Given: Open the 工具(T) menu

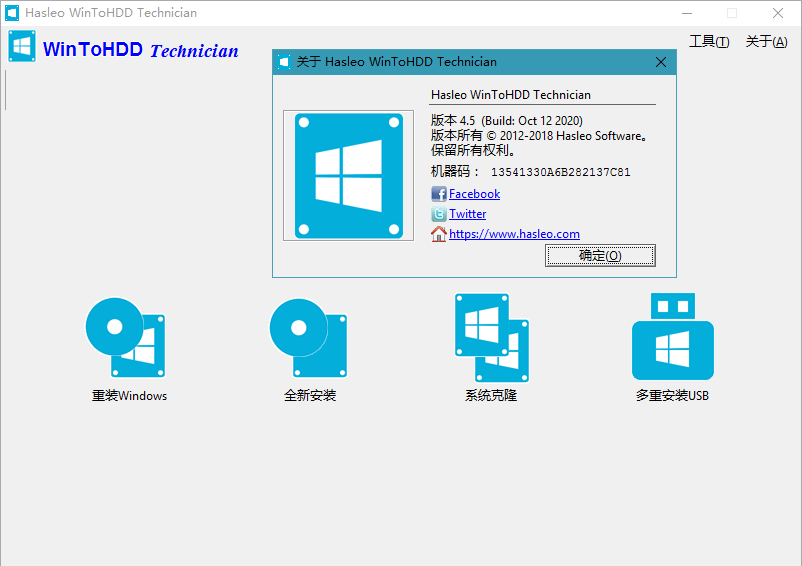Looking at the screenshot, I should pyautogui.click(x=709, y=41).
